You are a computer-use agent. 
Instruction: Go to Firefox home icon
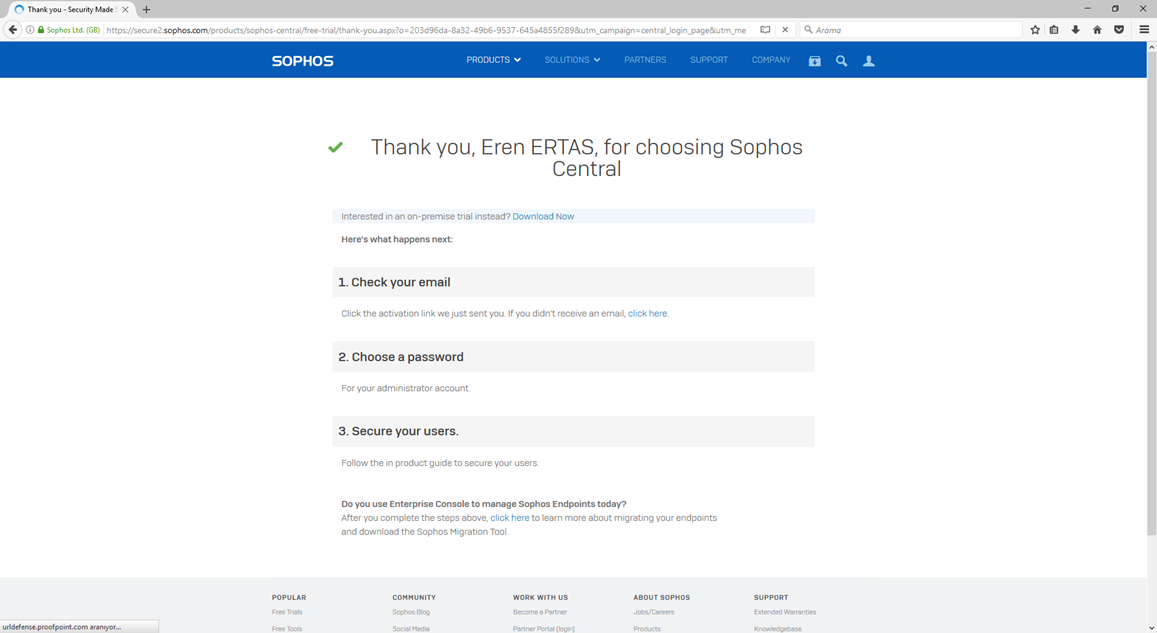tap(1096, 30)
